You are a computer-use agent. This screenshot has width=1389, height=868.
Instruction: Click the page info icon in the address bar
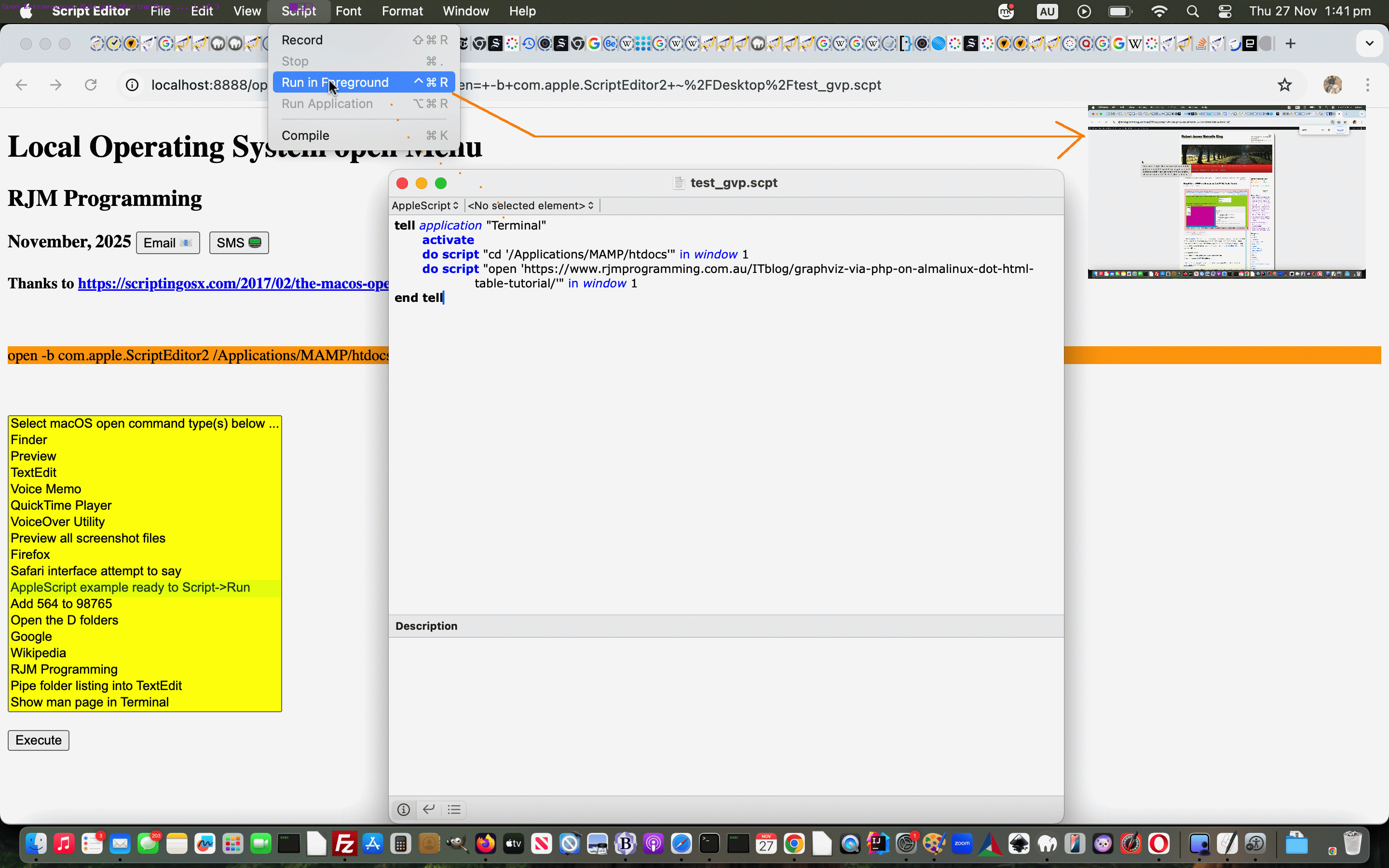click(x=132, y=84)
